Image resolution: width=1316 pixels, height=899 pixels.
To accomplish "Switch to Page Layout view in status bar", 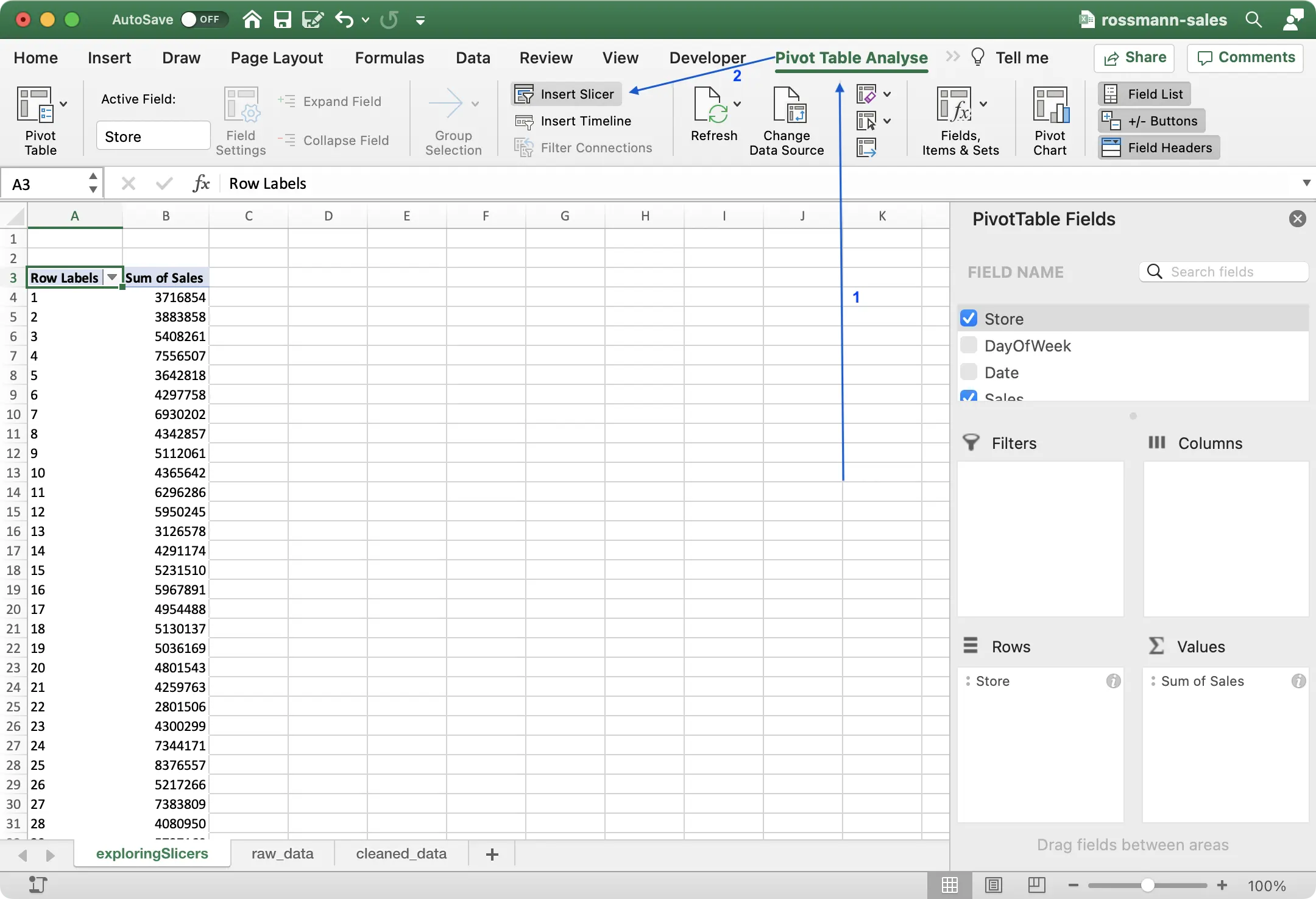I will pyautogui.click(x=993, y=885).
